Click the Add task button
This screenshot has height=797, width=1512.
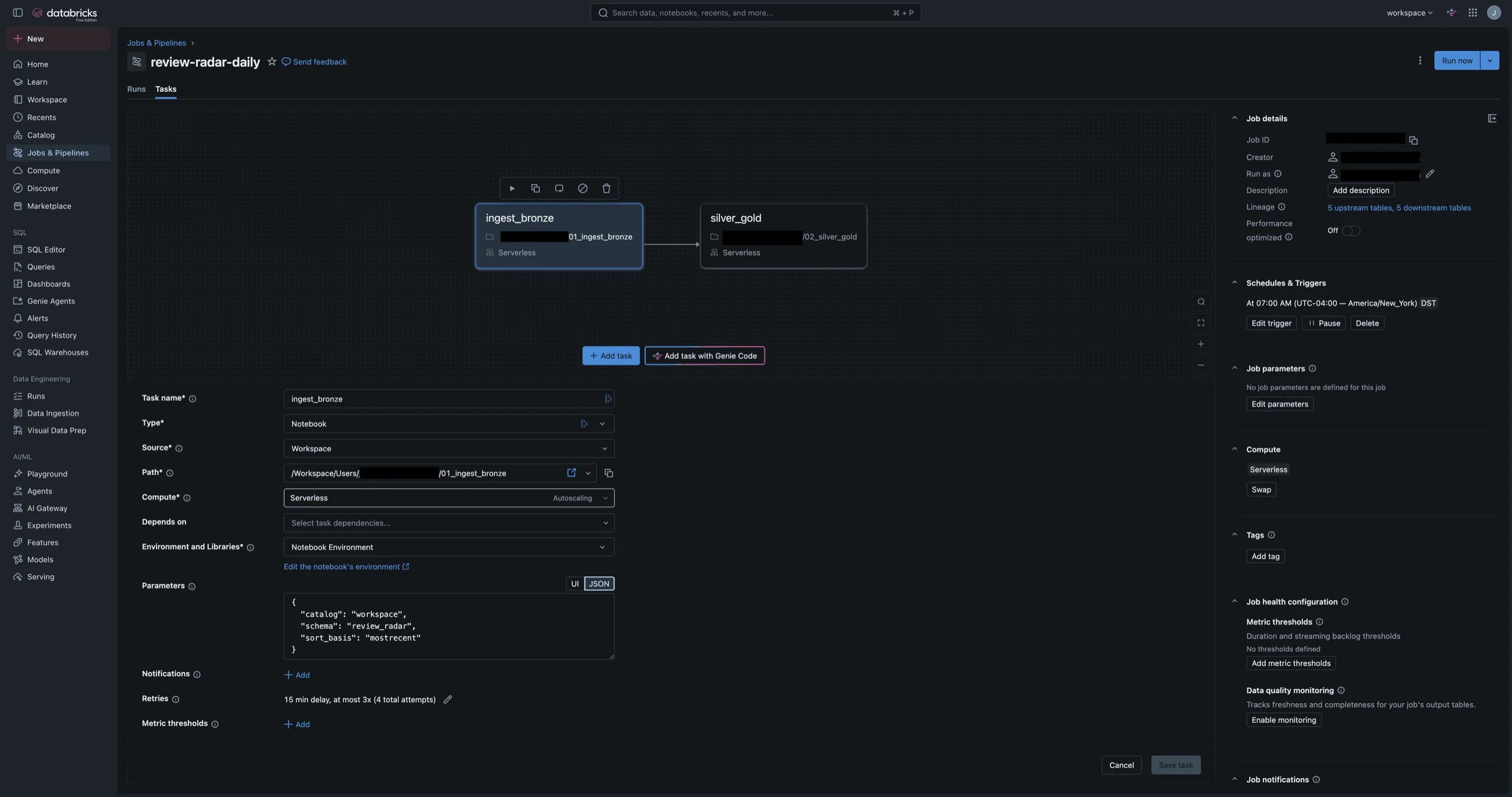click(611, 356)
